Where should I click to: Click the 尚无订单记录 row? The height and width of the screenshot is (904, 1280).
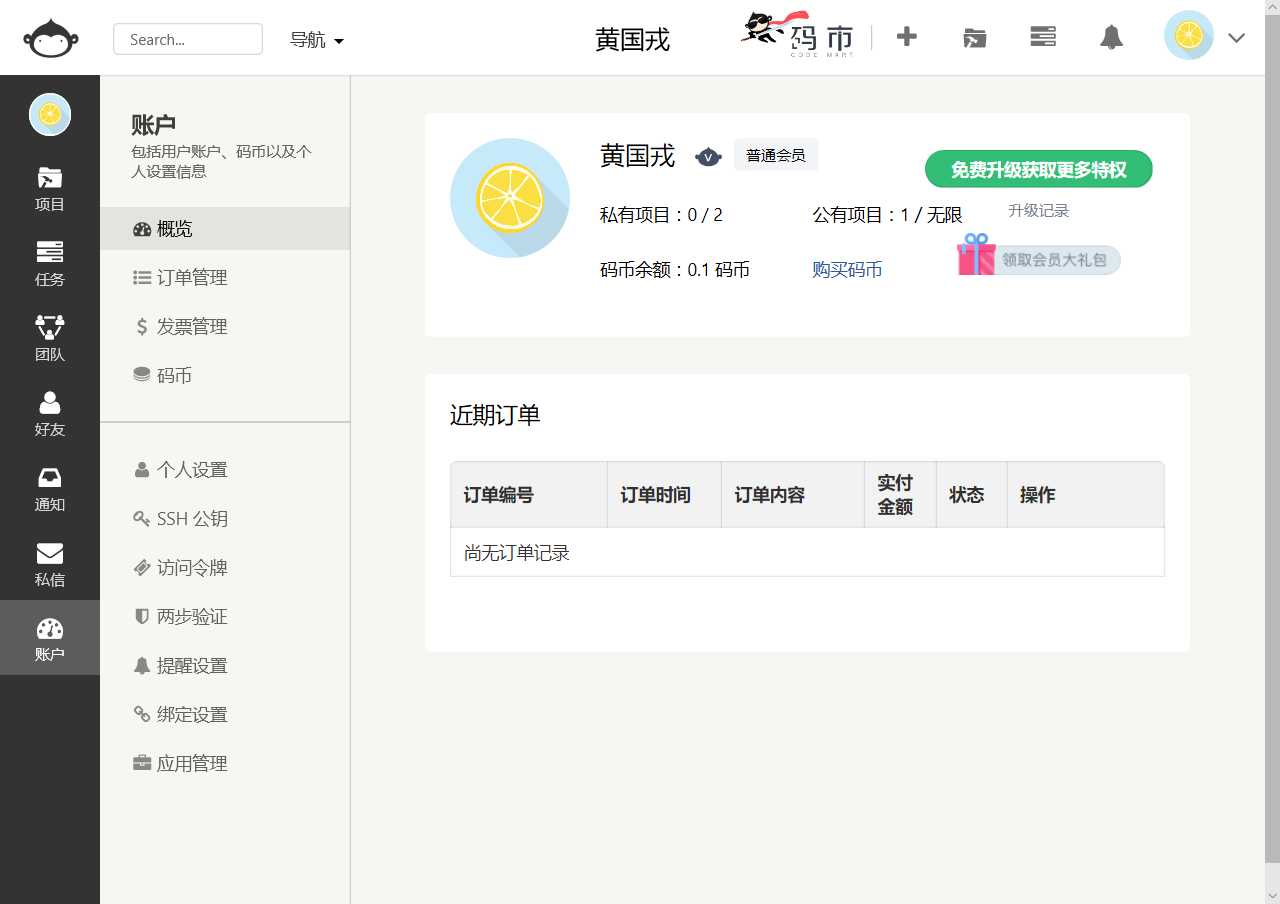tap(807, 552)
